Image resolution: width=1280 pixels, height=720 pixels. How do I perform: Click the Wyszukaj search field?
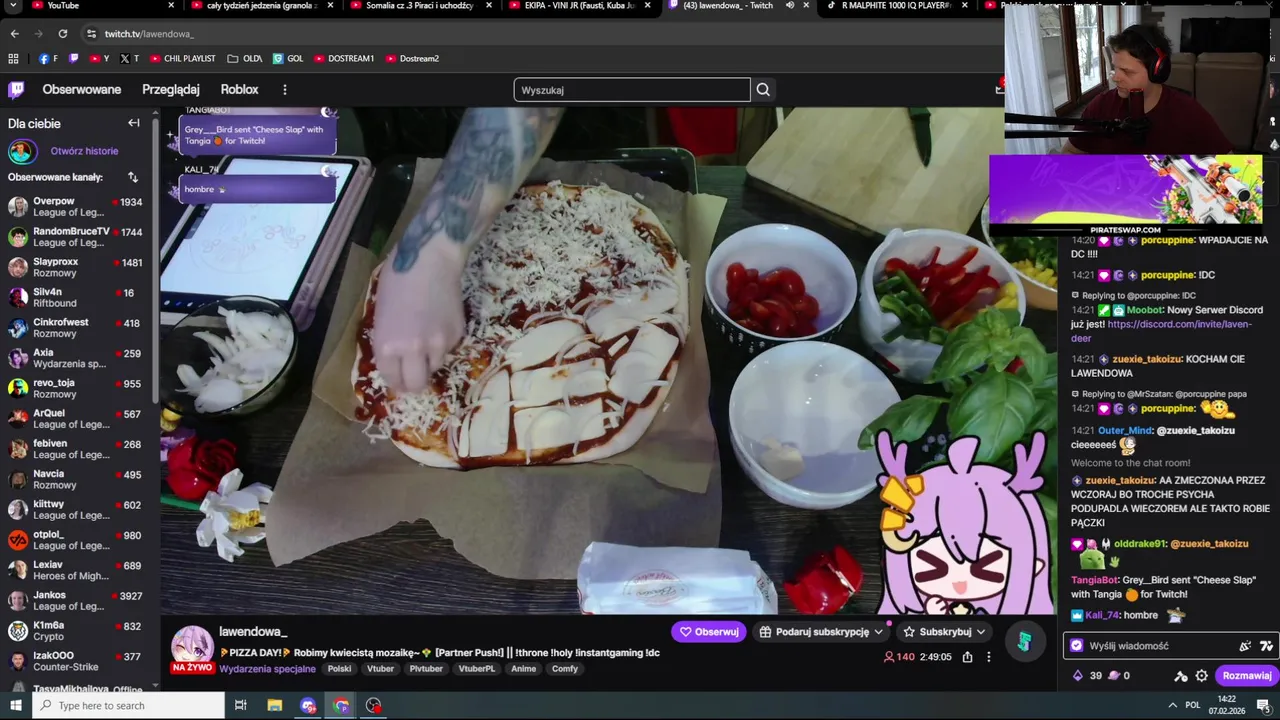click(x=632, y=90)
